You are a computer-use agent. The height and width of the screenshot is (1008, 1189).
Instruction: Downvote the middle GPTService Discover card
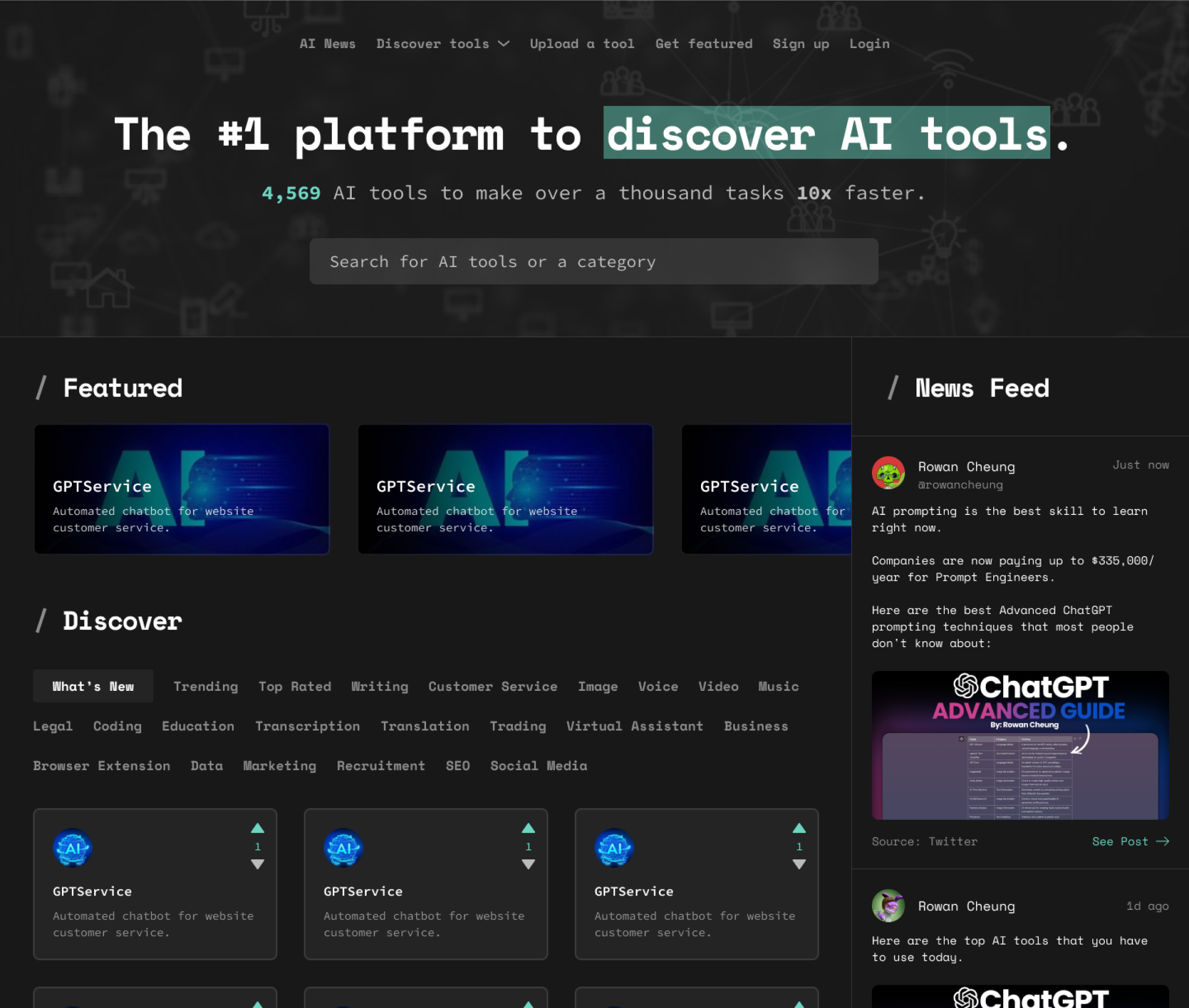coord(528,864)
